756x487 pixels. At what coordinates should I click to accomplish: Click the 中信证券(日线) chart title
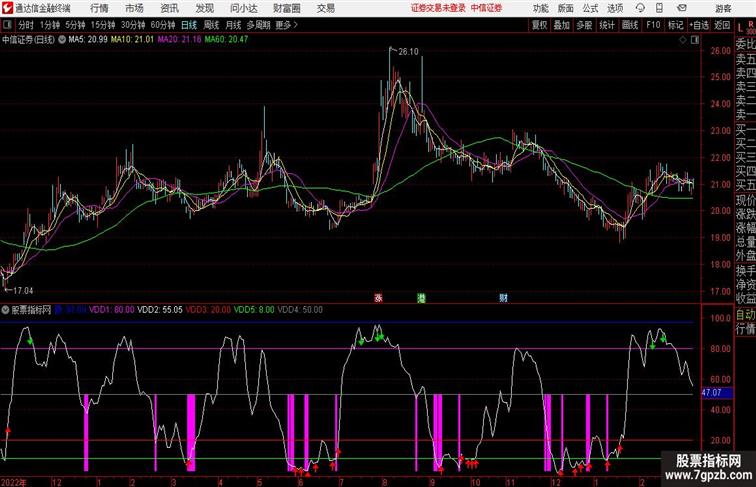(x=28, y=40)
